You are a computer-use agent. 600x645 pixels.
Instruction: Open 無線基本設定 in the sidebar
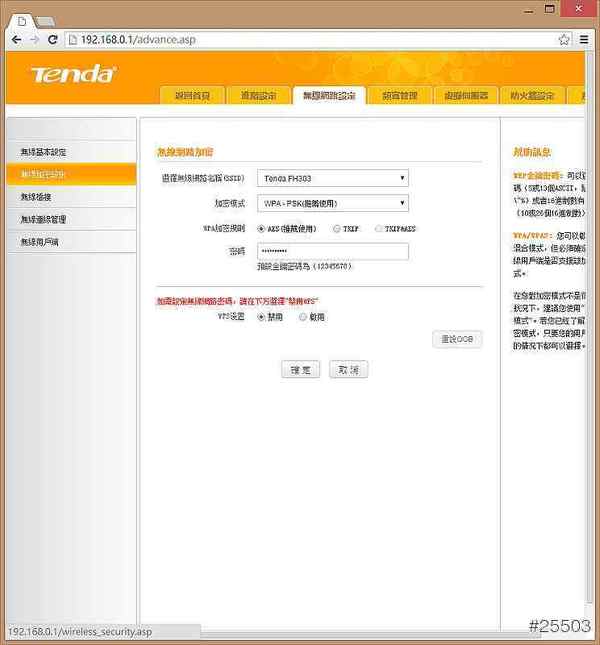[x=72, y=152]
